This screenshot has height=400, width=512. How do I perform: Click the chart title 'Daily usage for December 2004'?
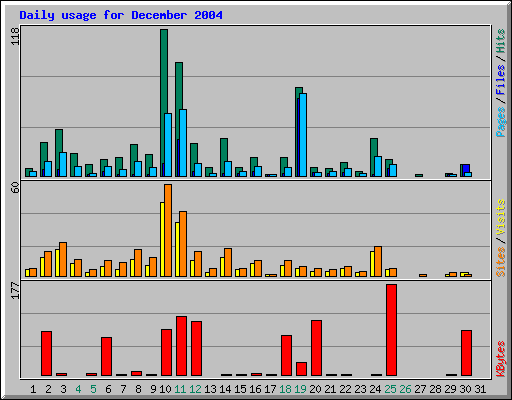[x=121, y=15]
